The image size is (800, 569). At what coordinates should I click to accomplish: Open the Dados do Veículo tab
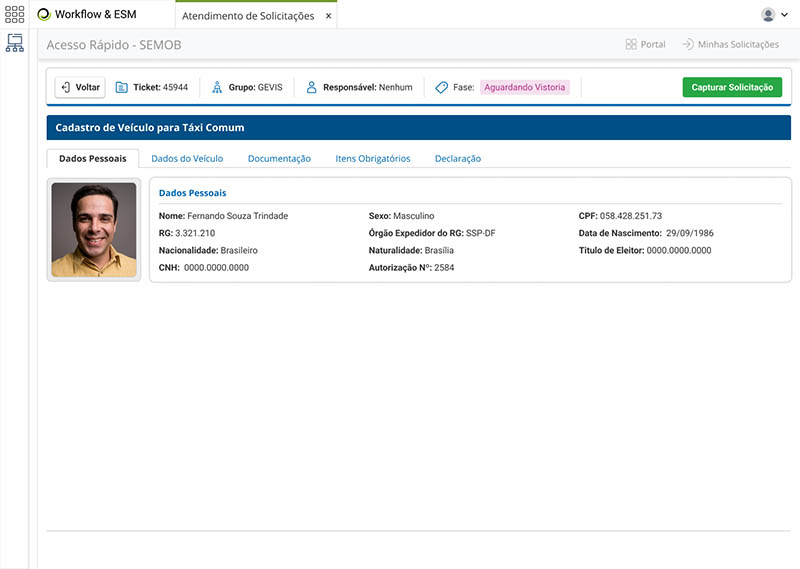pyautogui.click(x=187, y=158)
